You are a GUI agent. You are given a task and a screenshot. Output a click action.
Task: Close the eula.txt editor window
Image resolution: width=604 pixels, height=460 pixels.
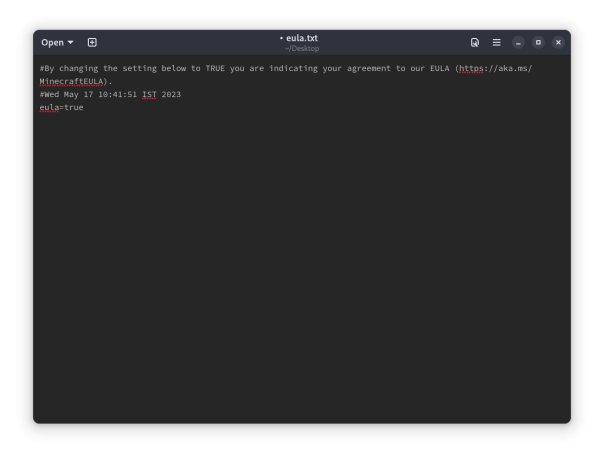558,42
